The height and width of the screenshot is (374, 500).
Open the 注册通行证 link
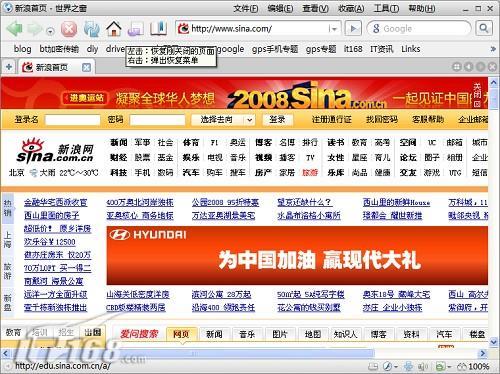pyautogui.click(x=332, y=119)
